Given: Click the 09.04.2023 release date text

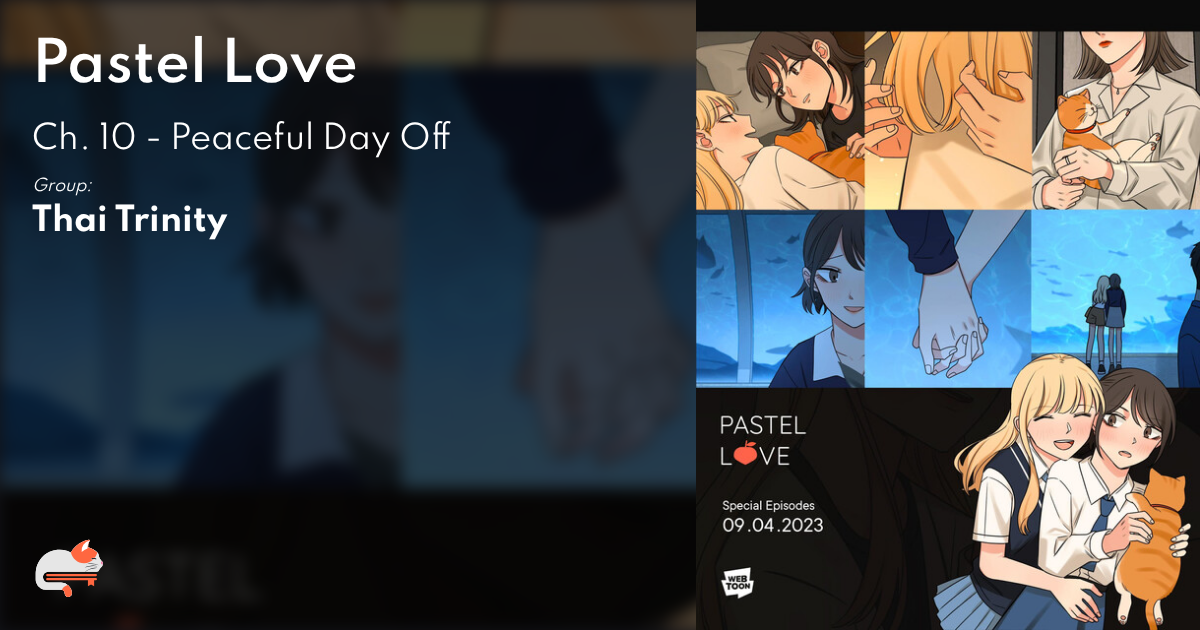Looking at the screenshot, I should pos(773,525).
